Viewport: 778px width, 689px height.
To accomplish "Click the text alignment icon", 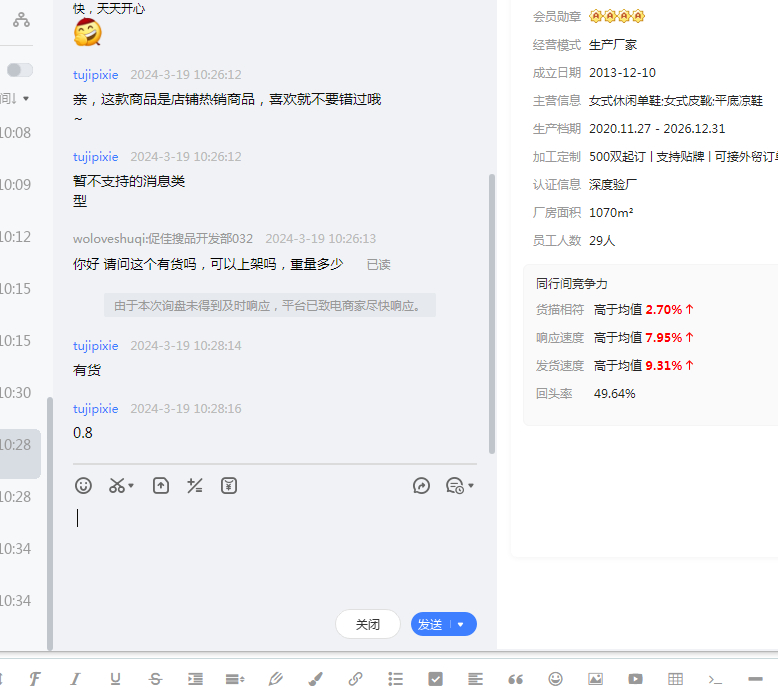I will [475, 679].
